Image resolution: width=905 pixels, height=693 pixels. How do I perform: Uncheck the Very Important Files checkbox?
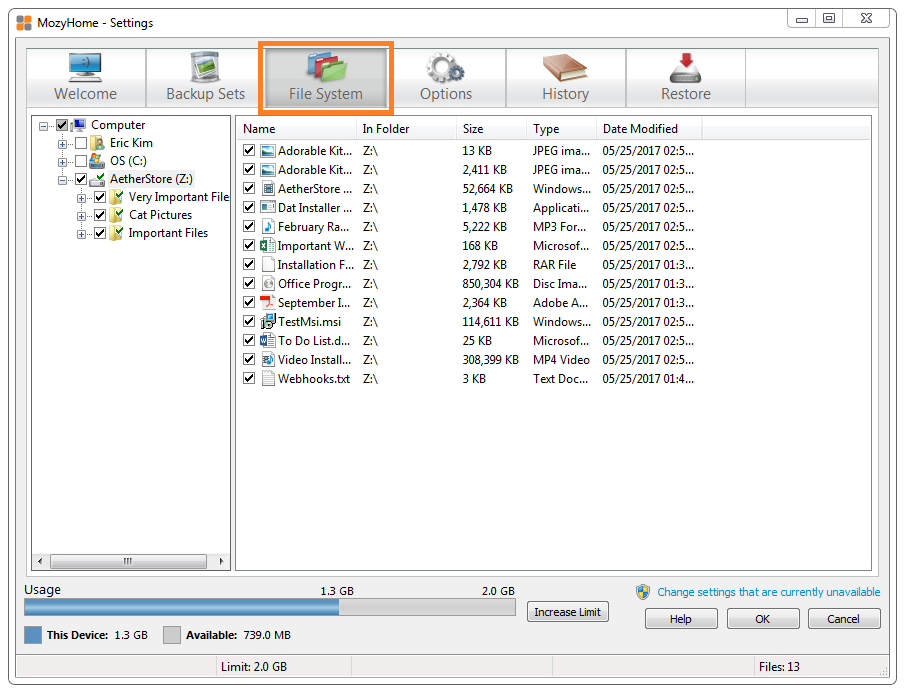click(x=100, y=197)
